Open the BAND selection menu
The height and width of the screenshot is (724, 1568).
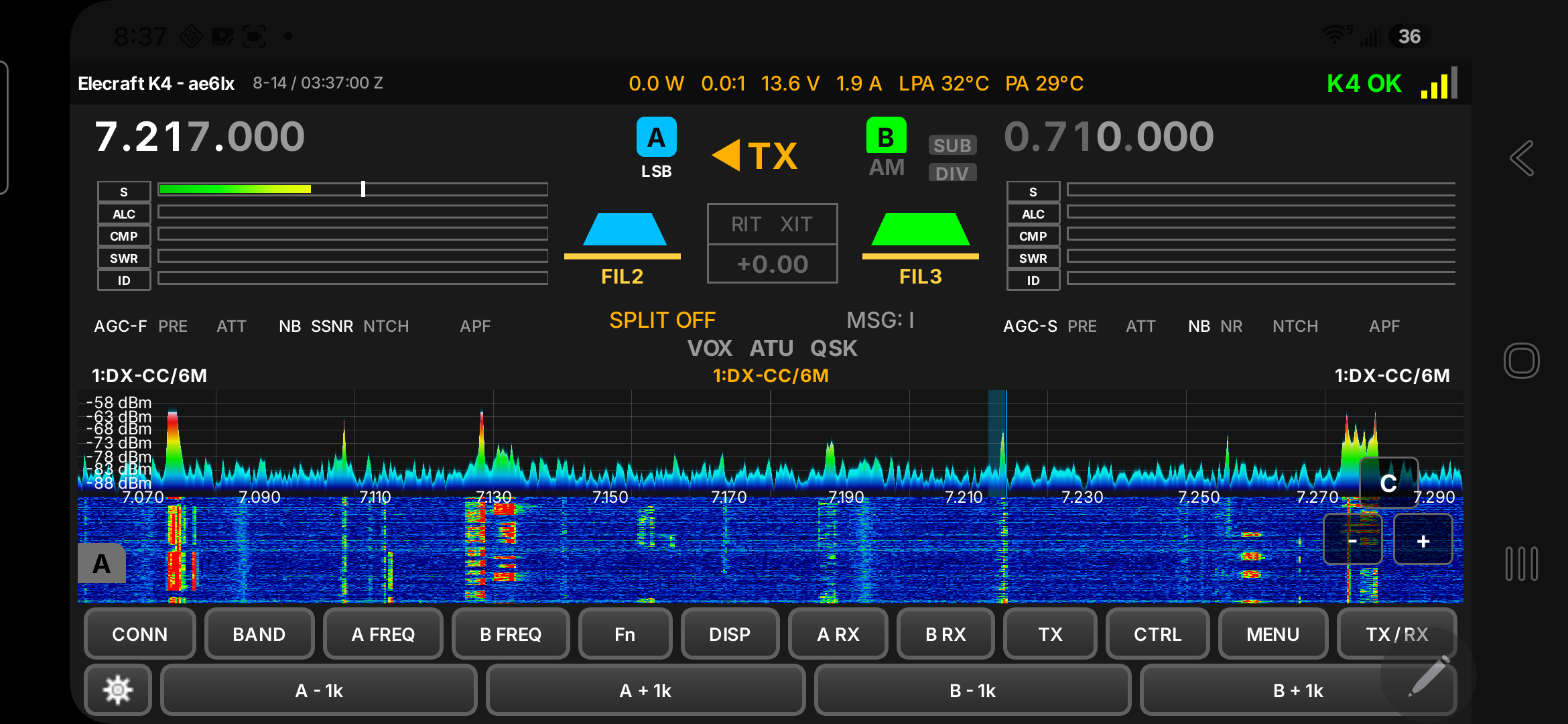[x=259, y=634]
